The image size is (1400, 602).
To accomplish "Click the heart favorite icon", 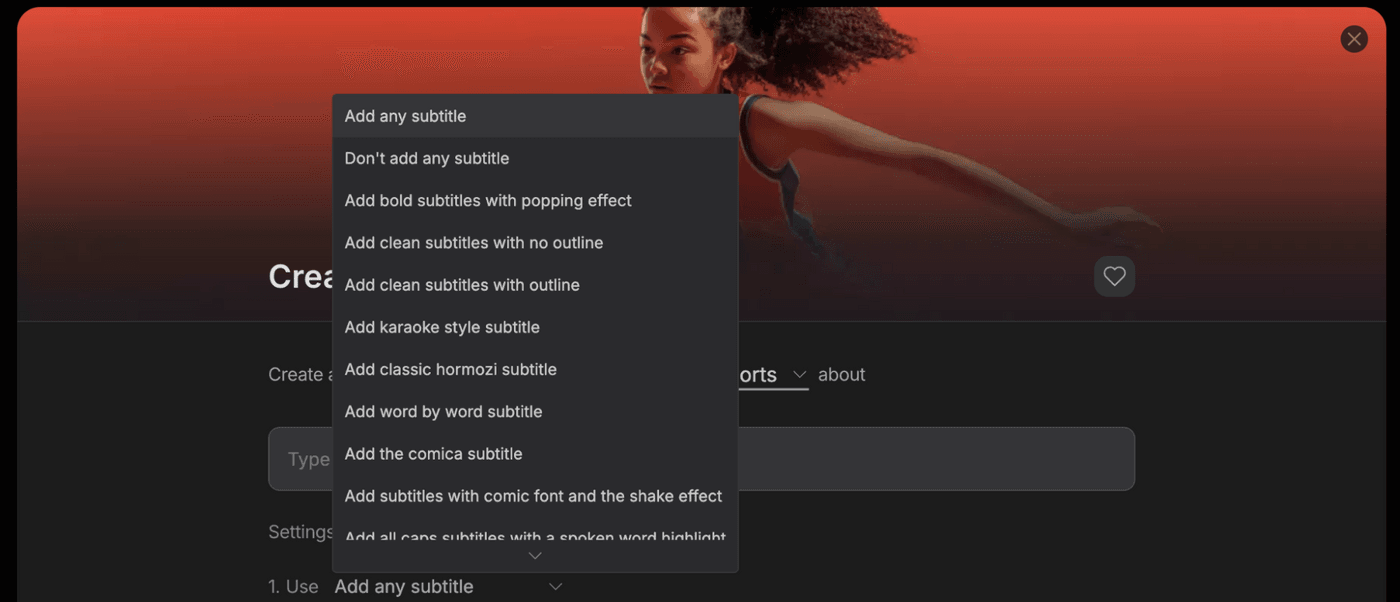I will click(x=1114, y=276).
